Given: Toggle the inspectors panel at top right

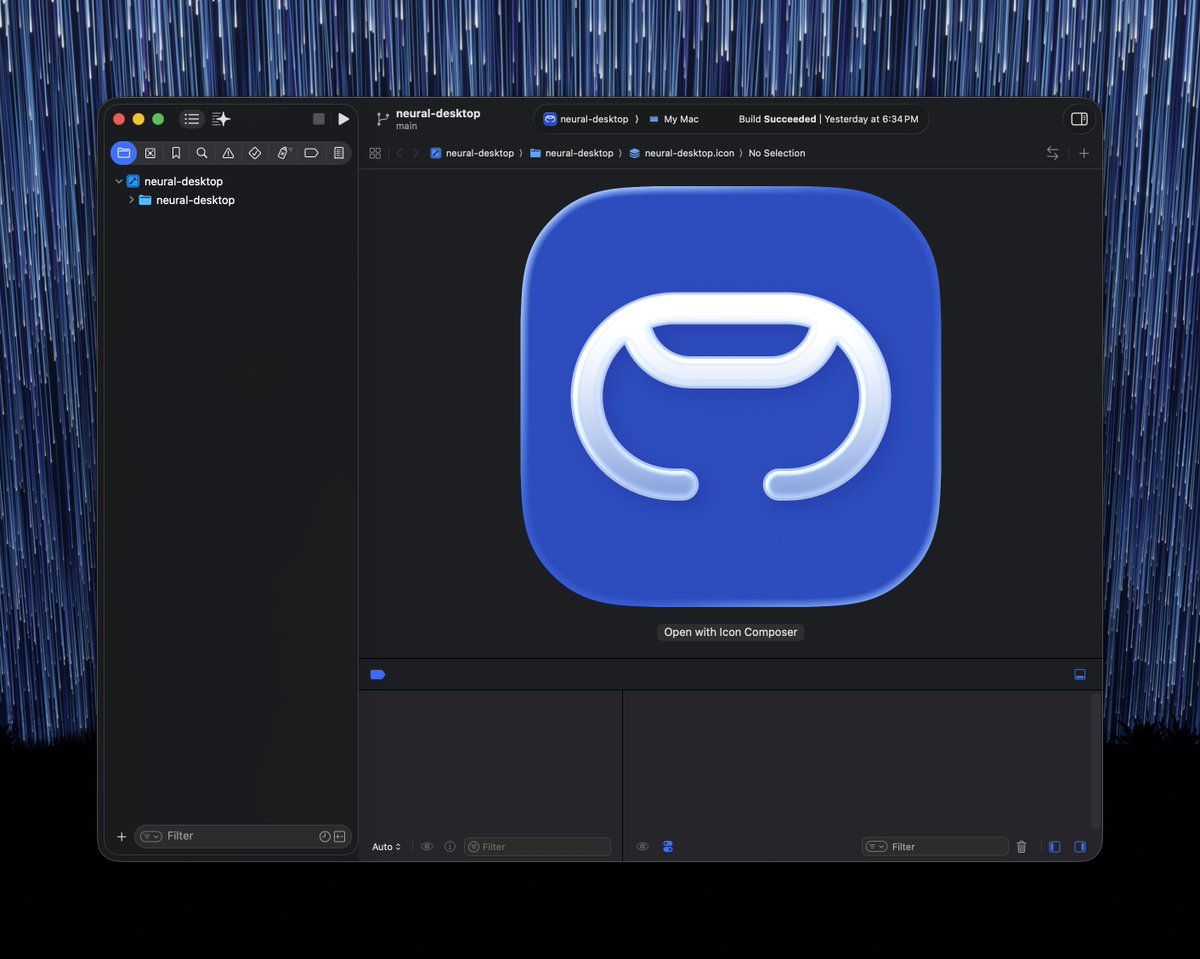Looking at the screenshot, I should [x=1079, y=119].
